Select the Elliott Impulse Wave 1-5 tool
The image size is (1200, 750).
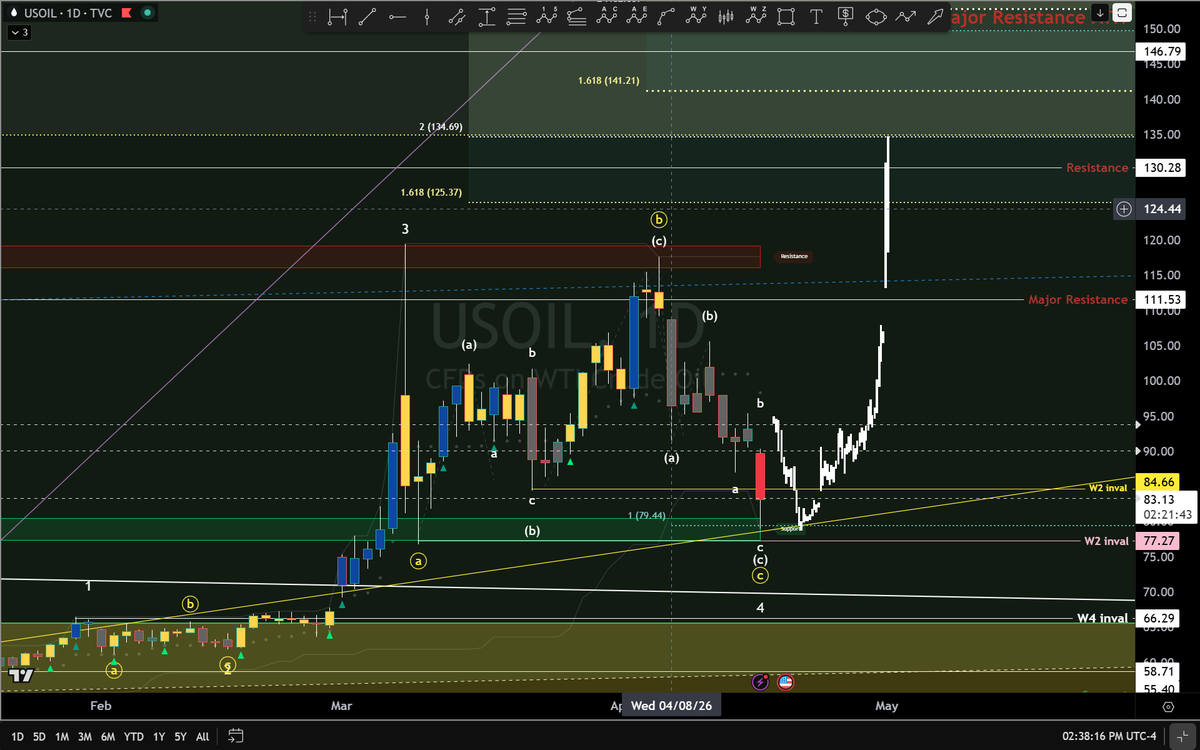coord(547,17)
